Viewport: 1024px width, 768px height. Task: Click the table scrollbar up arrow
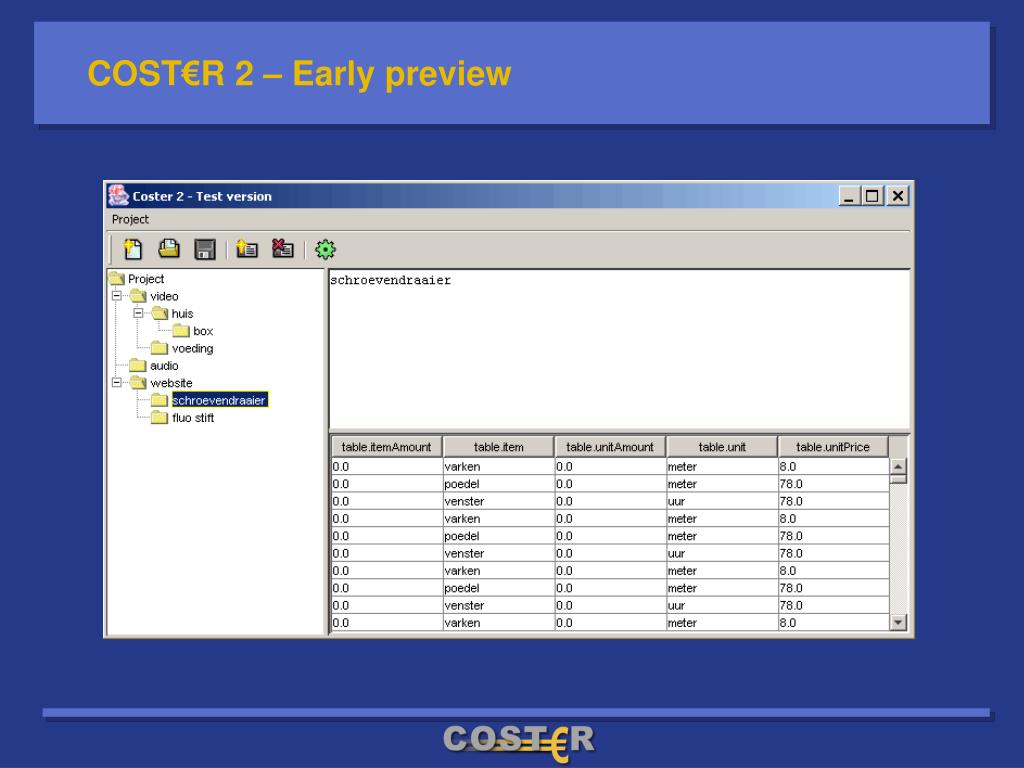coord(899,466)
